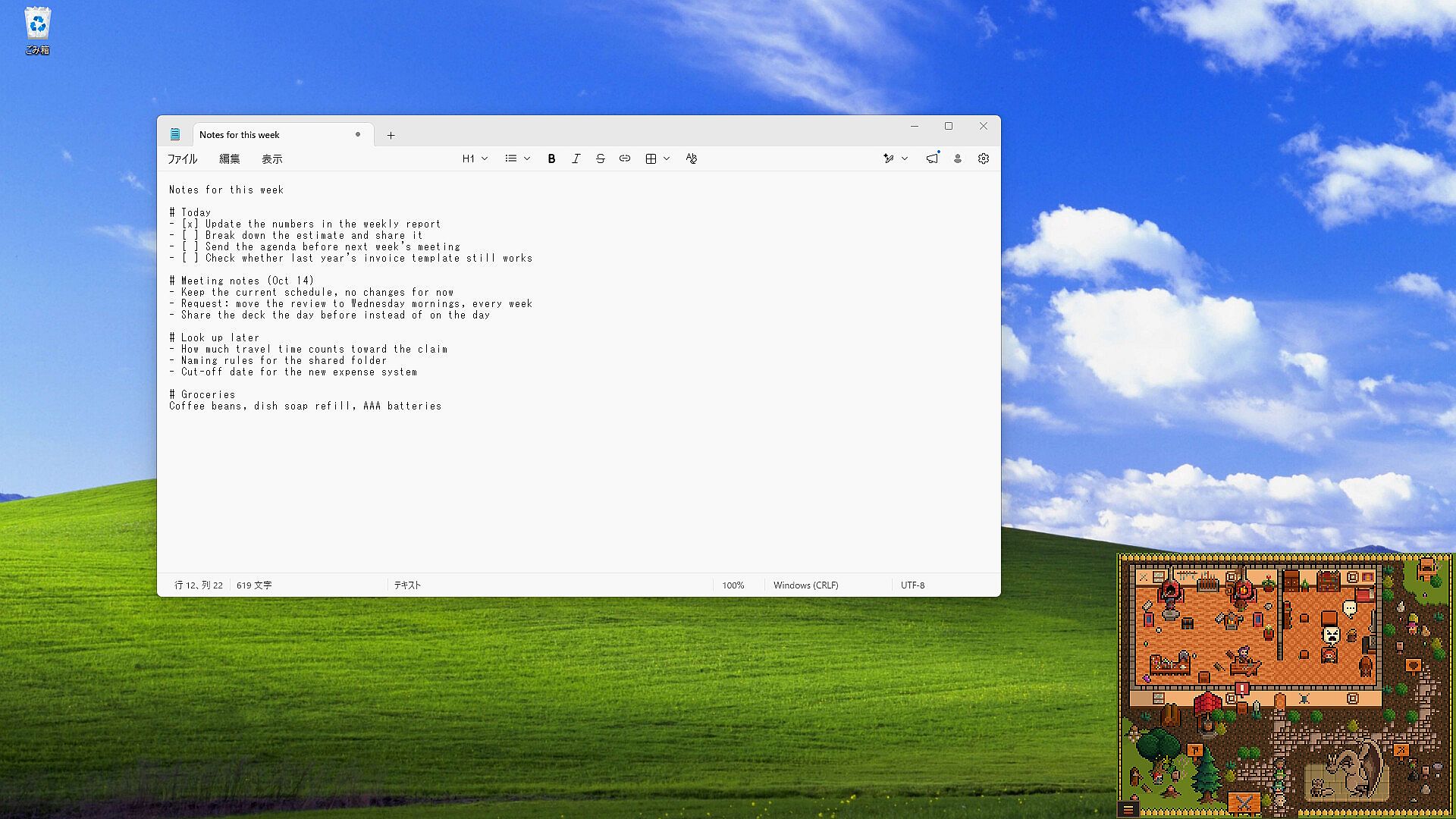Open the ファイル menu
Viewport: 1456px width, 819px height.
tap(182, 158)
